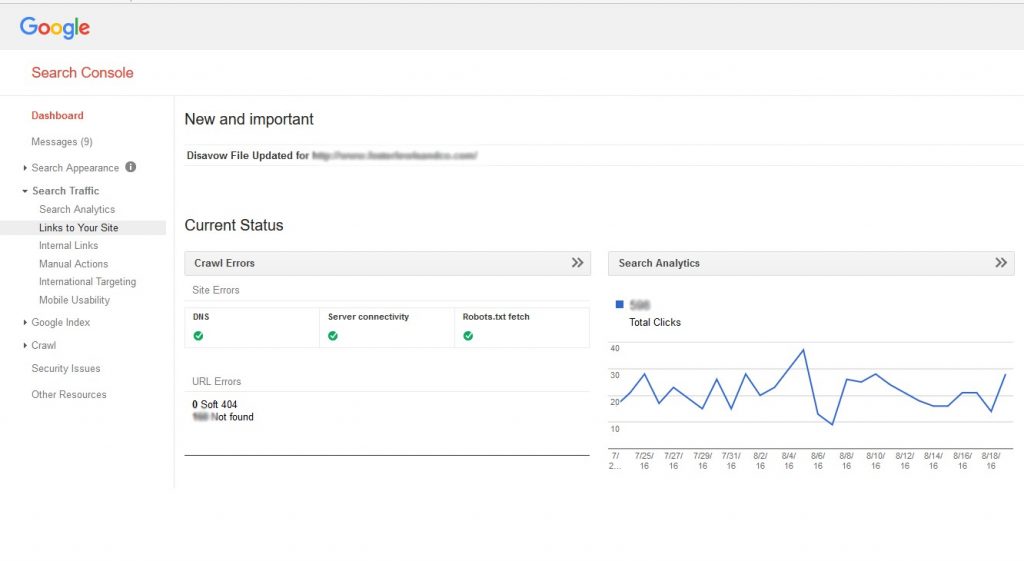
Task: Click the 8/4/16 date axis label
Action: [x=789, y=461]
